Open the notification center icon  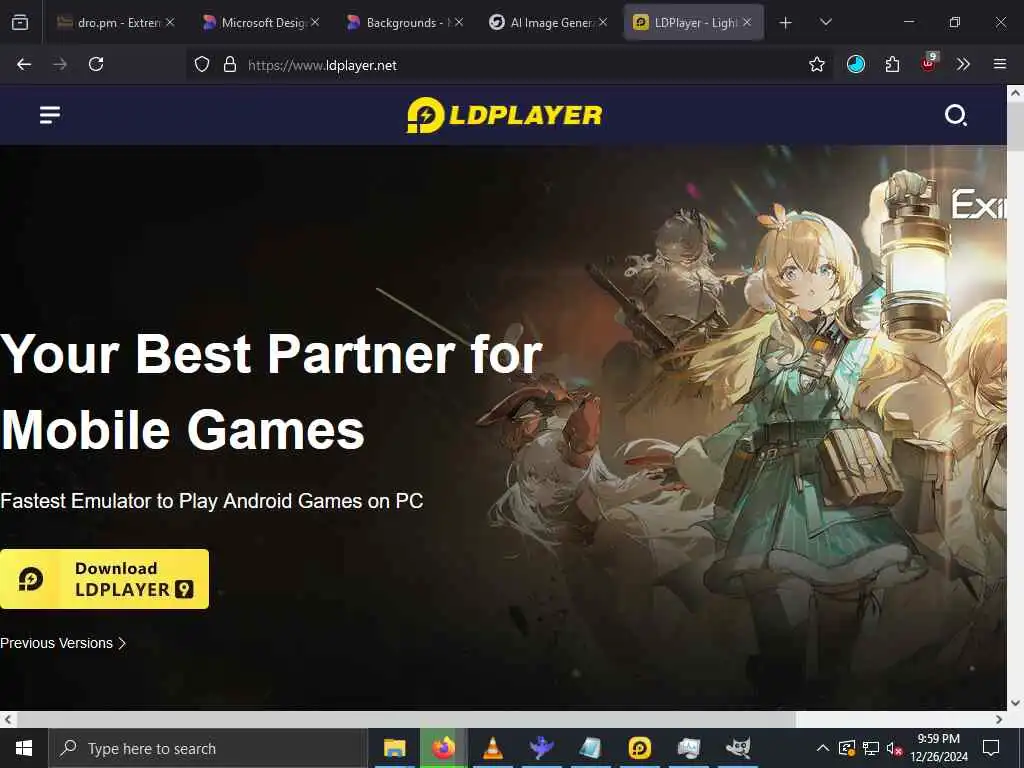(x=991, y=748)
